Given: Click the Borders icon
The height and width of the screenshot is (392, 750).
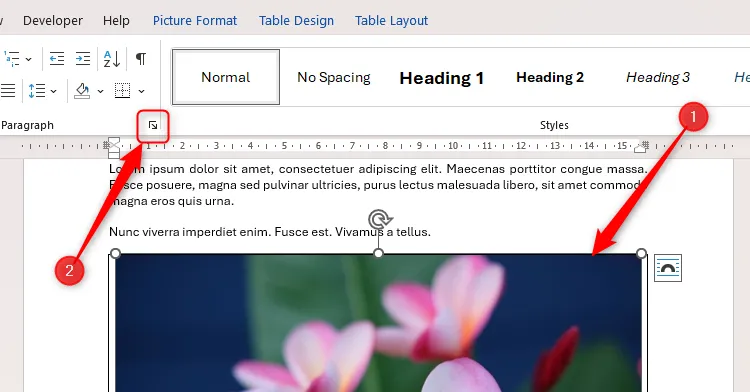Looking at the screenshot, I should click(122, 90).
